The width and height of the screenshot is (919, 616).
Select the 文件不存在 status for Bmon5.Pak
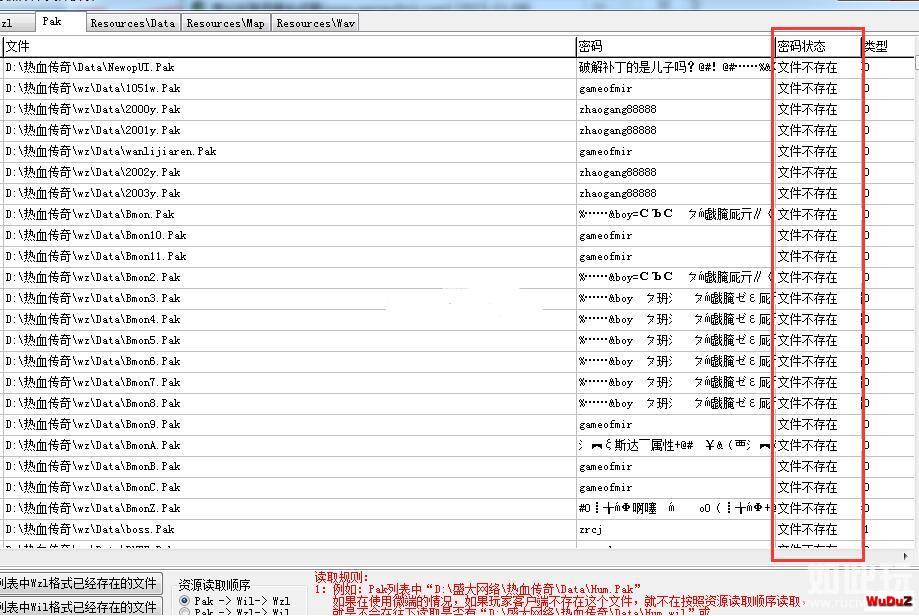[x=807, y=341]
